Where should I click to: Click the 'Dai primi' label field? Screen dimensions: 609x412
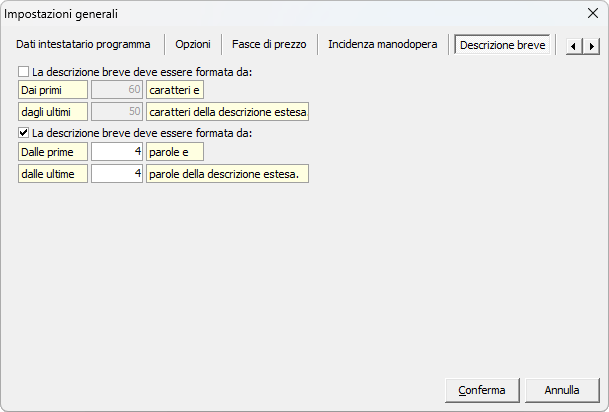click(x=53, y=91)
